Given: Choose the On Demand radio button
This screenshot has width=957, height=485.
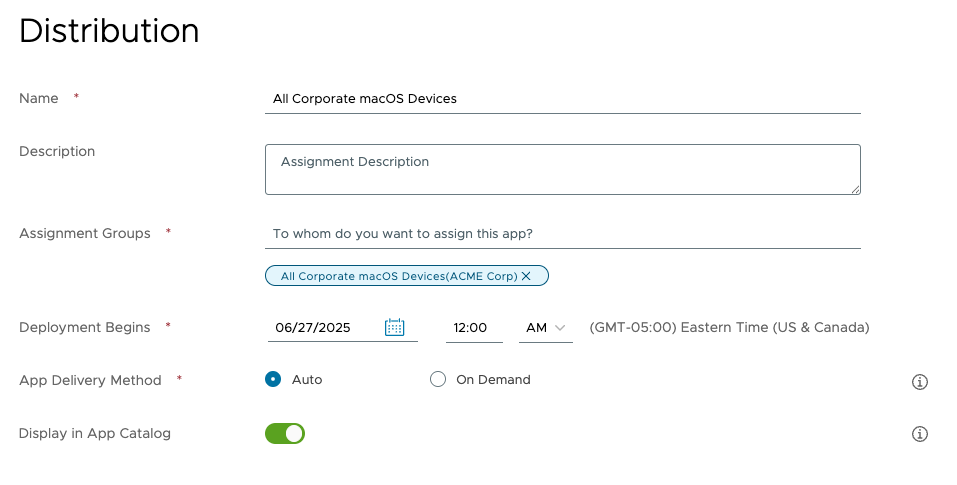Looking at the screenshot, I should coord(437,380).
